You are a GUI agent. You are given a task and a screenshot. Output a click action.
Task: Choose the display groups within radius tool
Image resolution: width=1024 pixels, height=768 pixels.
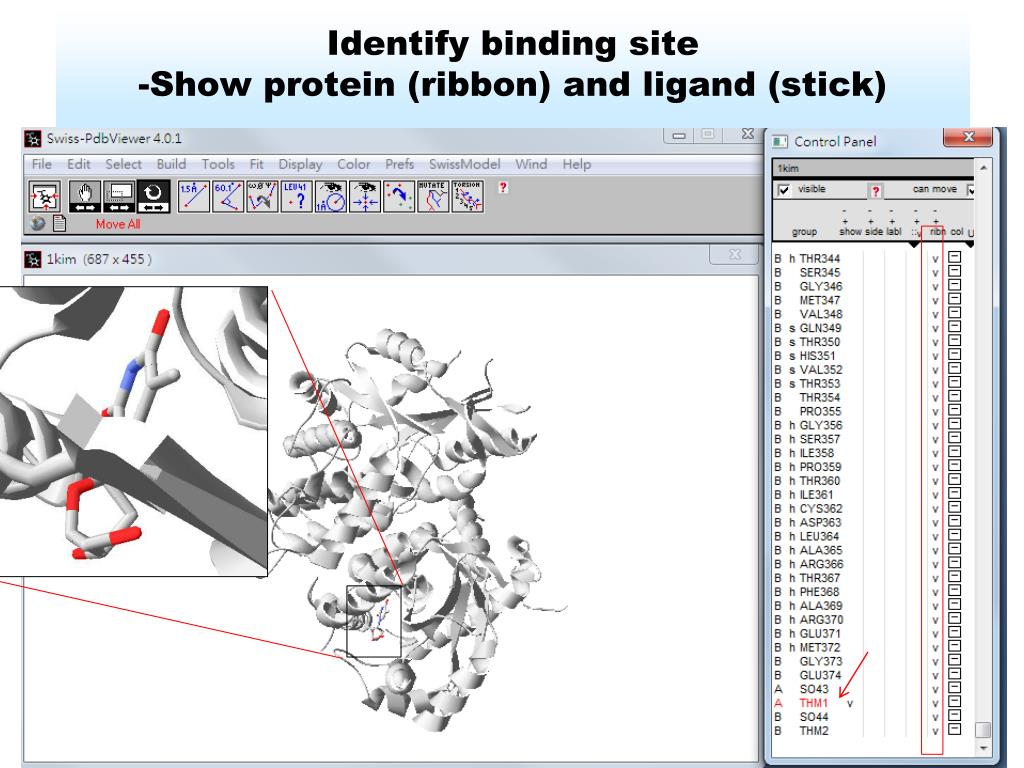pos(330,196)
